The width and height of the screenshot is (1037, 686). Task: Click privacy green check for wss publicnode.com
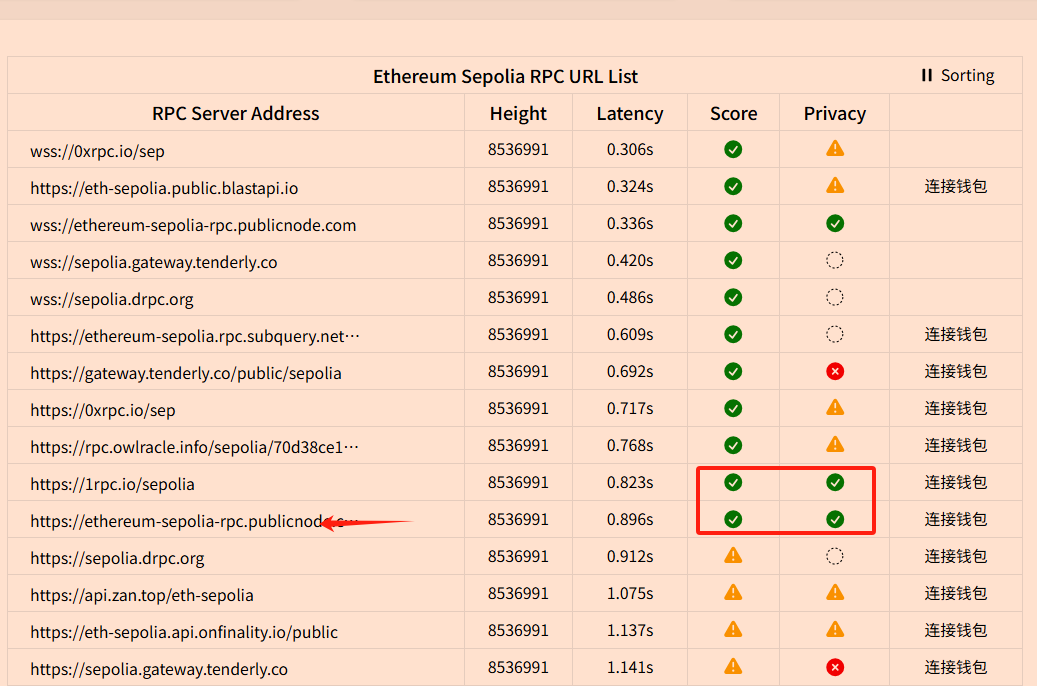coord(835,224)
